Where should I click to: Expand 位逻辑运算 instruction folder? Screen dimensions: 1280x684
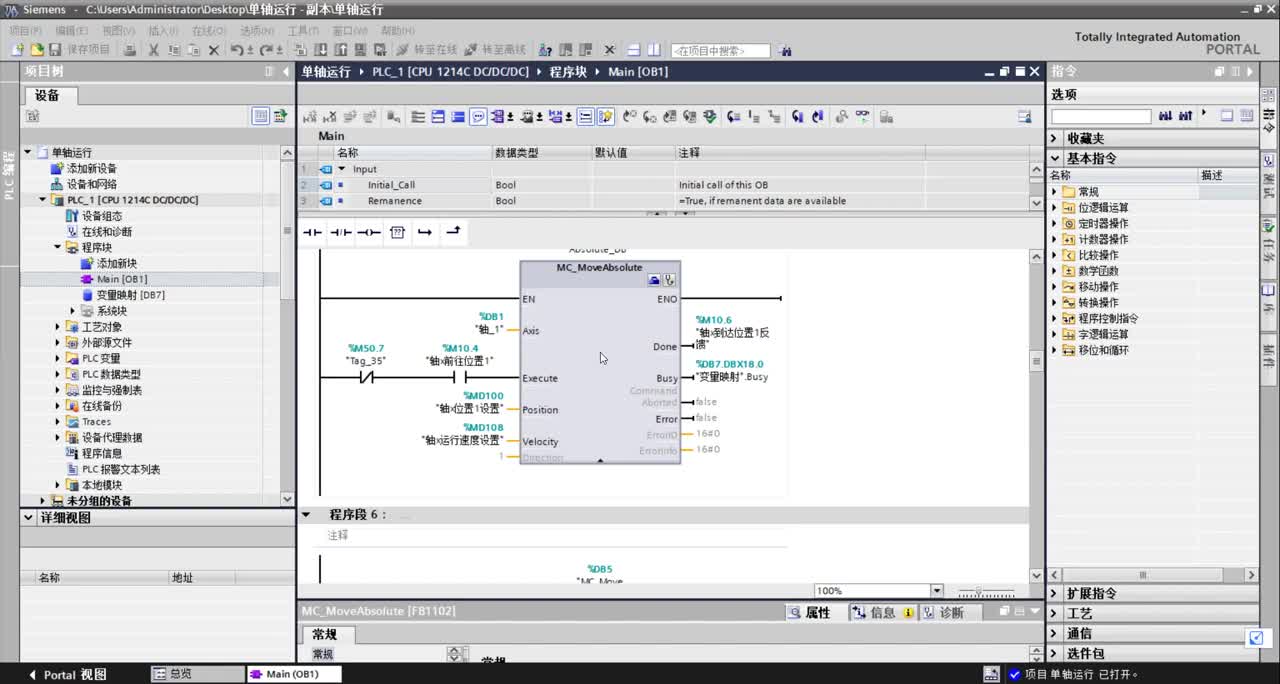pos(1054,208)
